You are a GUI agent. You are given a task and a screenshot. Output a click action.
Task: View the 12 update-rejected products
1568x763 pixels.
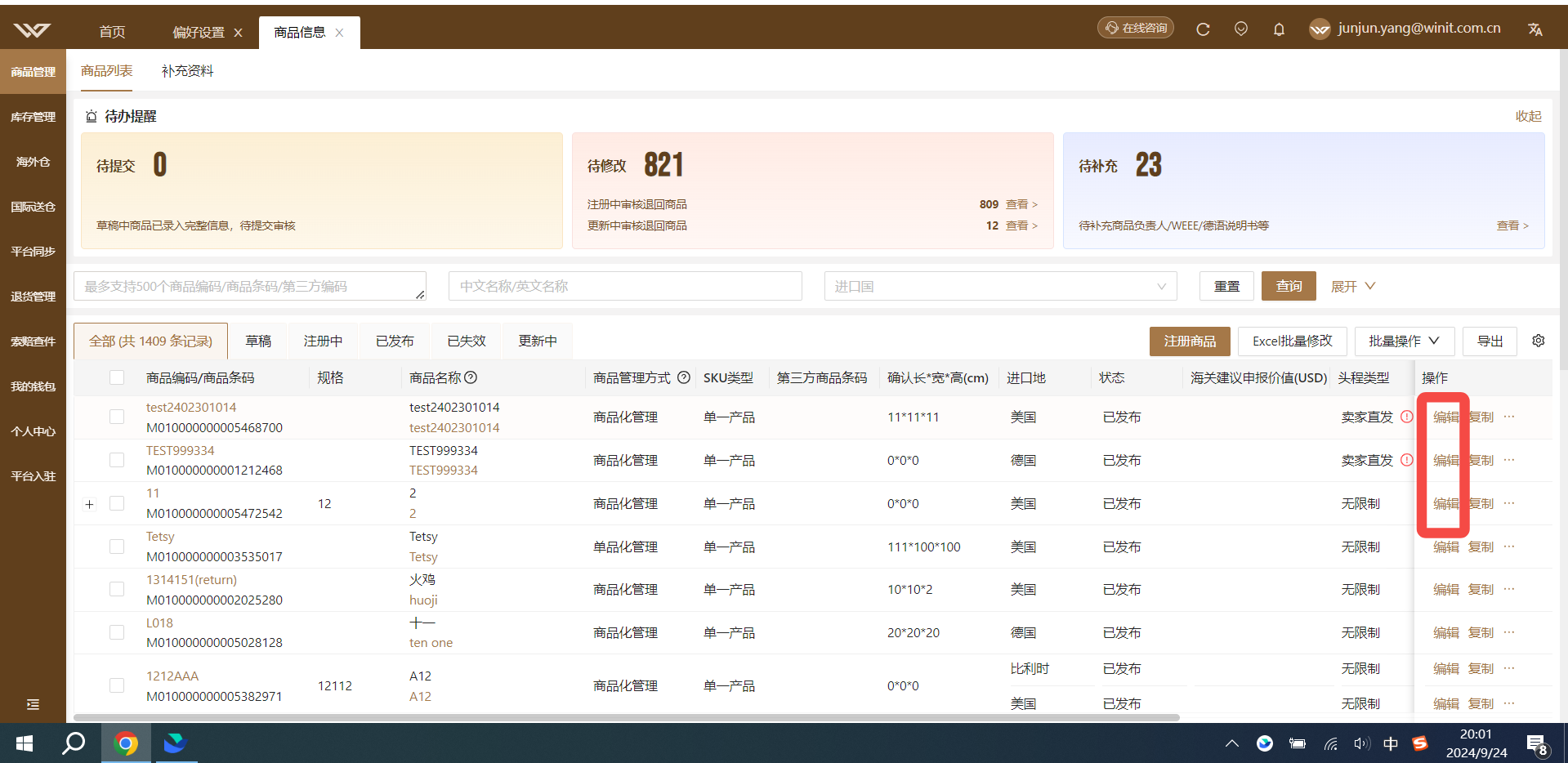(1021, 225)
